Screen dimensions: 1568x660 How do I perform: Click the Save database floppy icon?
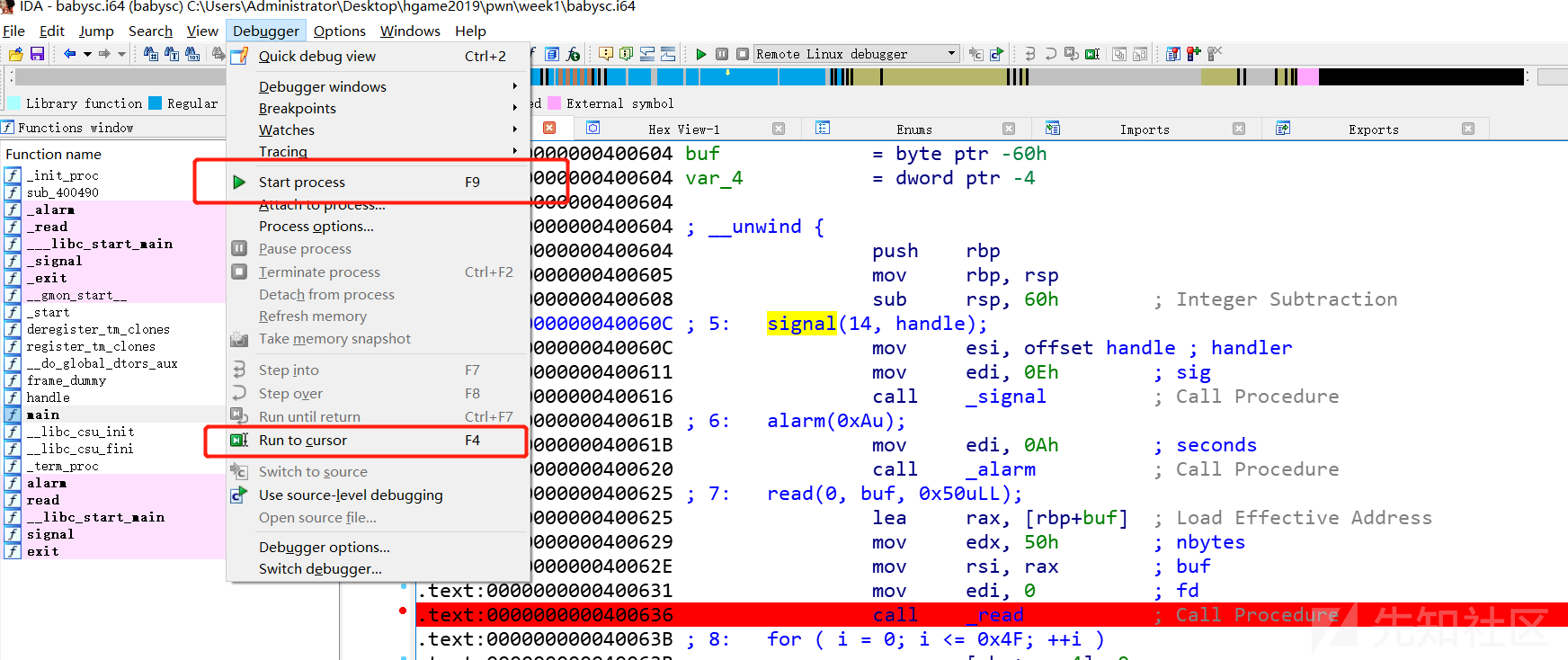click(x=37, y=54)
